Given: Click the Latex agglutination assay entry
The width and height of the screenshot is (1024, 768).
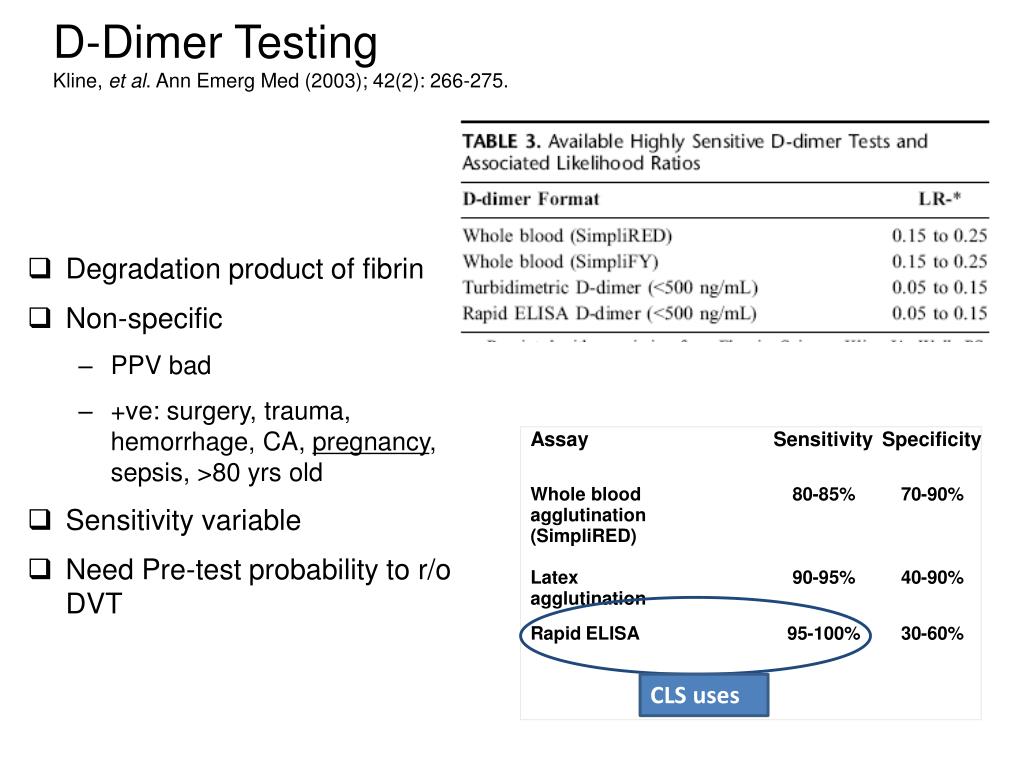Looking at the screenshot, I should (x=588, y=588).
